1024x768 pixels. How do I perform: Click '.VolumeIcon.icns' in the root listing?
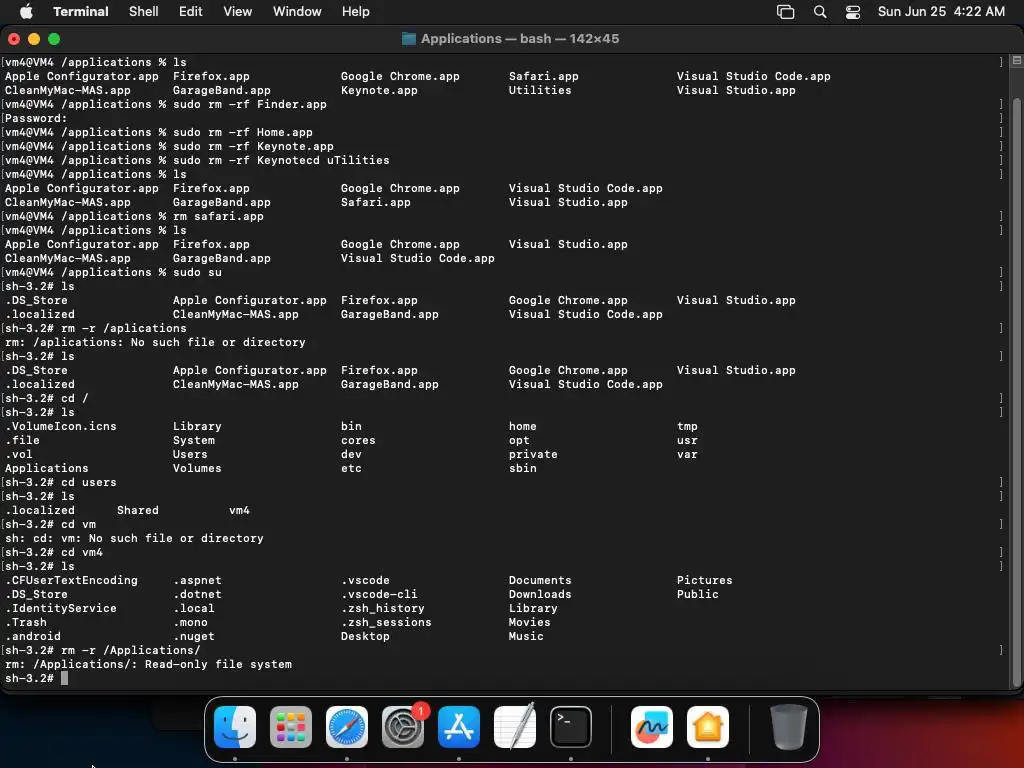click(61, 426)
